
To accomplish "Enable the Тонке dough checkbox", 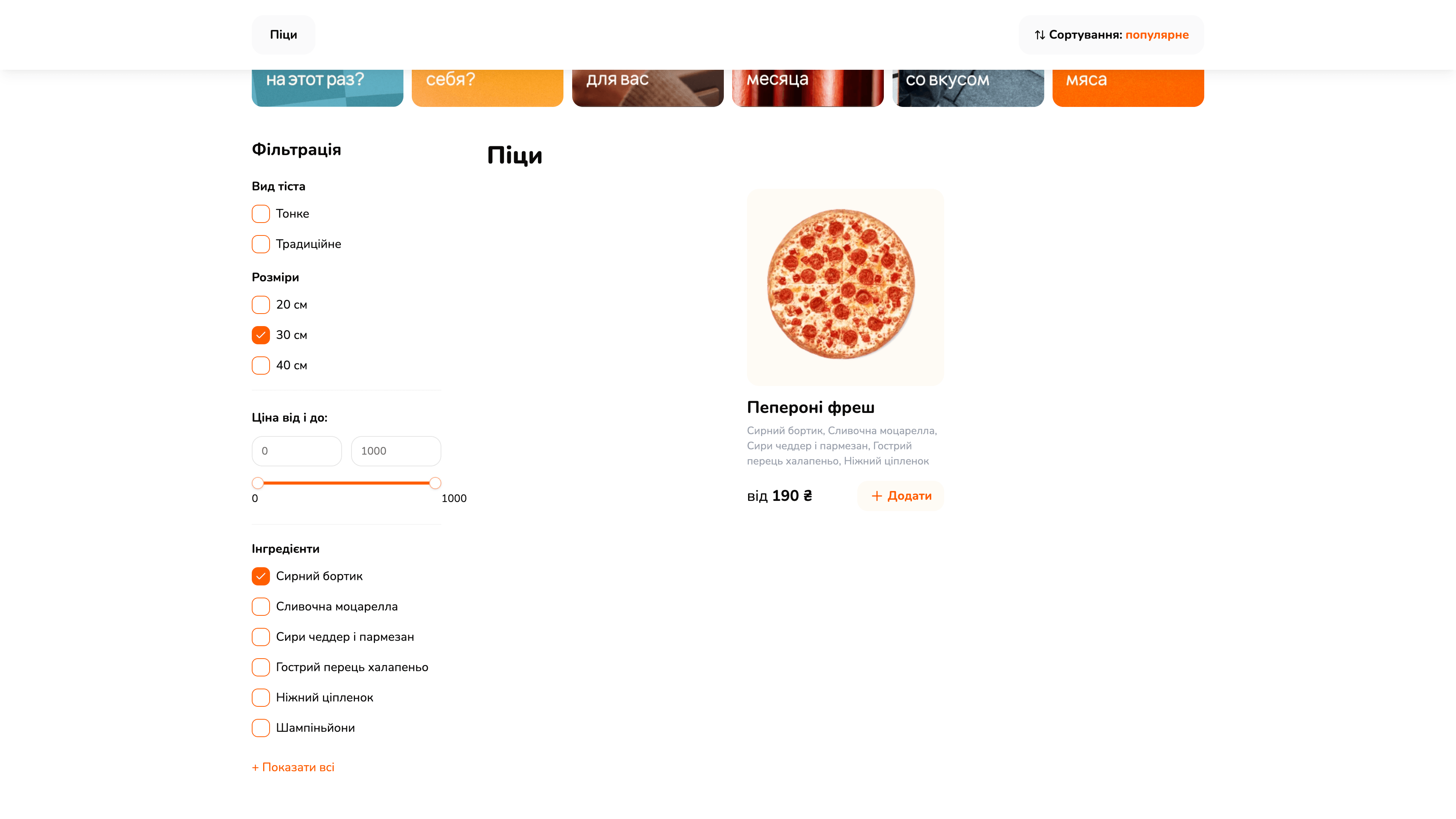I will click(260, 213).
